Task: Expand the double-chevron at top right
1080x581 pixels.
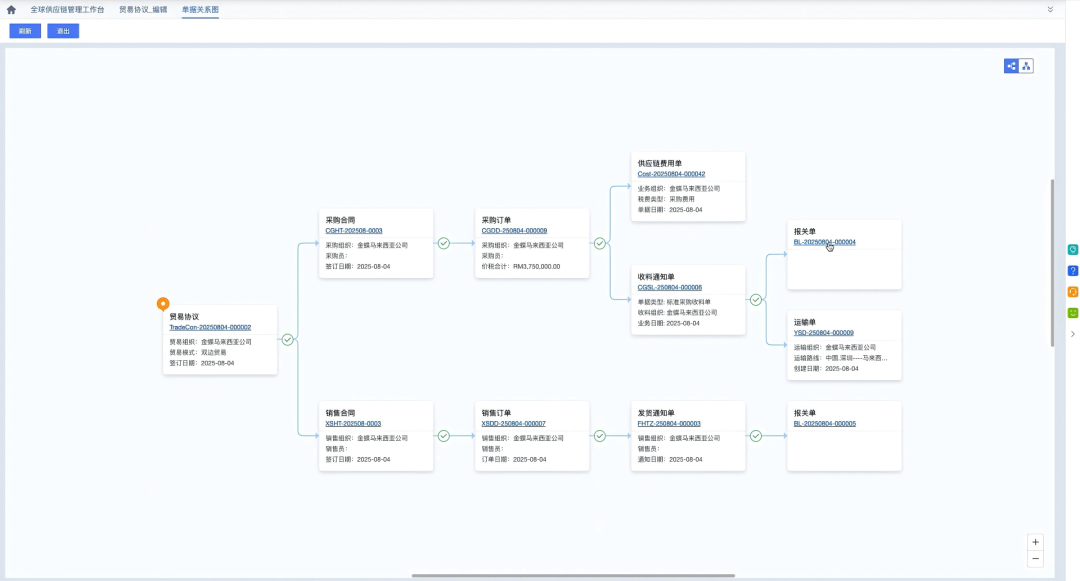Action: click(x=1050, y=9)
